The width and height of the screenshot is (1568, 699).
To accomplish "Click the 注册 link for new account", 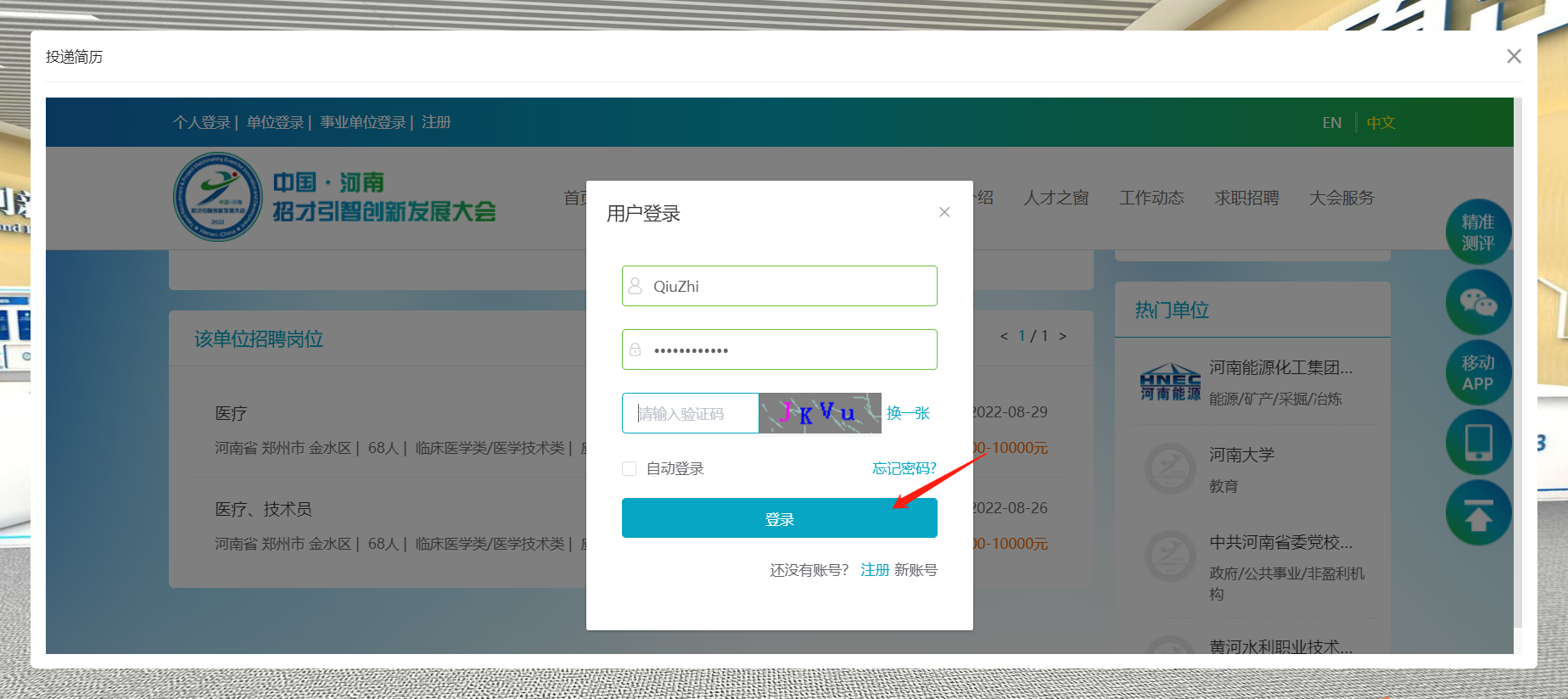I will coord(875,570).
